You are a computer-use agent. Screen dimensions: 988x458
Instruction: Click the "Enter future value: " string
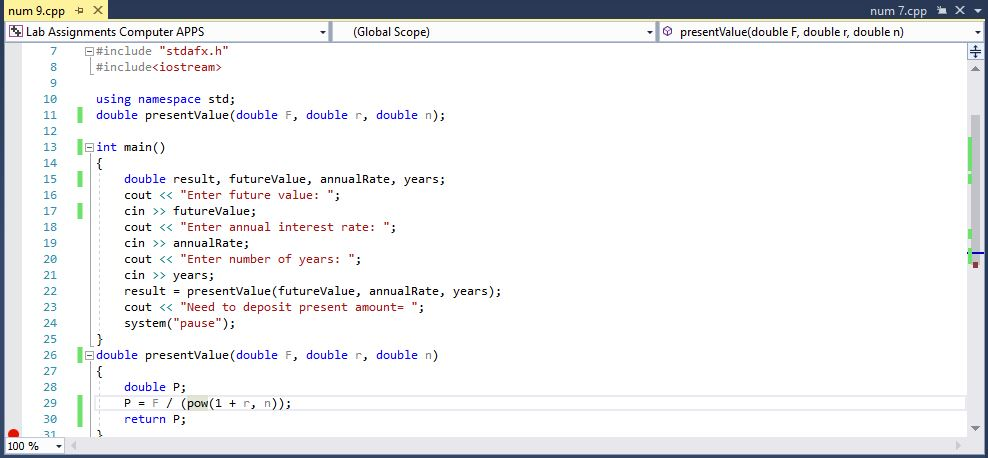[257, 195]
